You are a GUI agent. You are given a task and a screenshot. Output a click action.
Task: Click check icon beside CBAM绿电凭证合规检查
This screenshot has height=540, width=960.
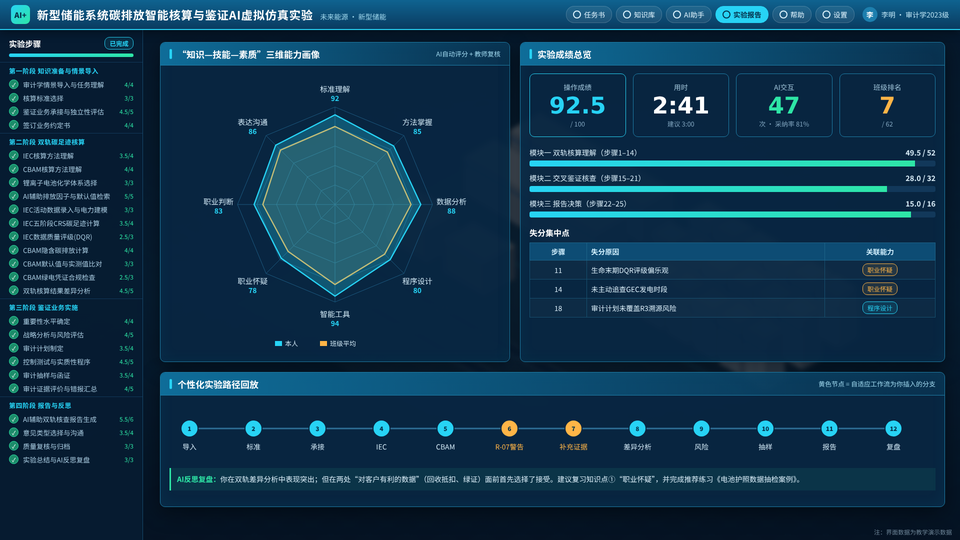click(13, 277)
